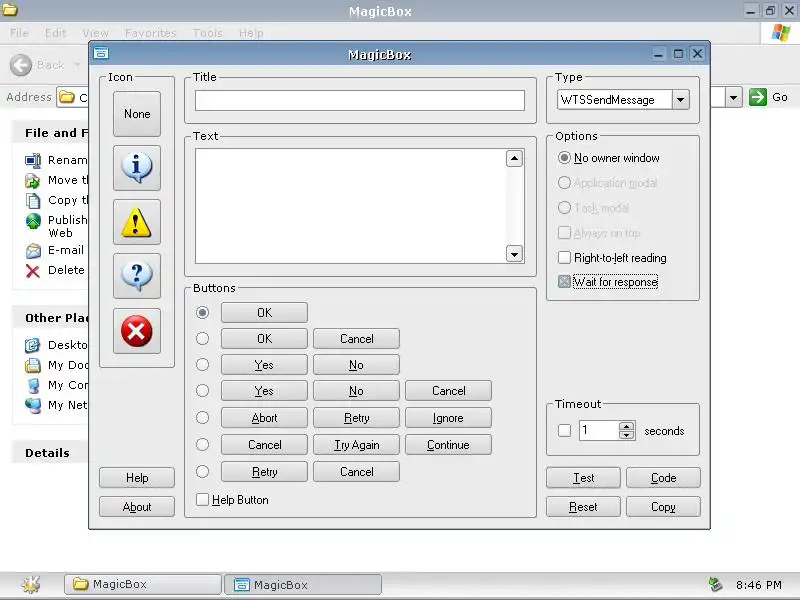The height and width of the screenshot is (600, 800).
Task: Click the Help button at bottom left
Action: [x=137, y=478]
